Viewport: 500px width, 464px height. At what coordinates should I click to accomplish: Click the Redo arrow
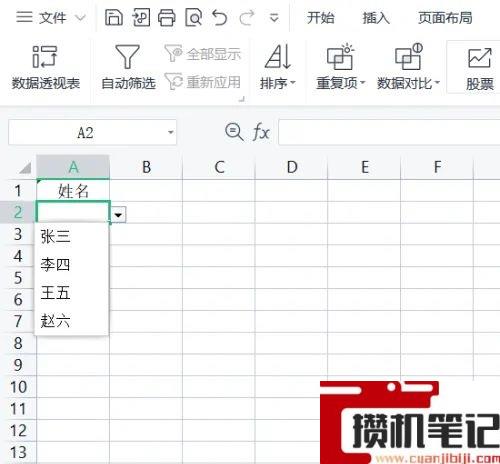[247, 17]
